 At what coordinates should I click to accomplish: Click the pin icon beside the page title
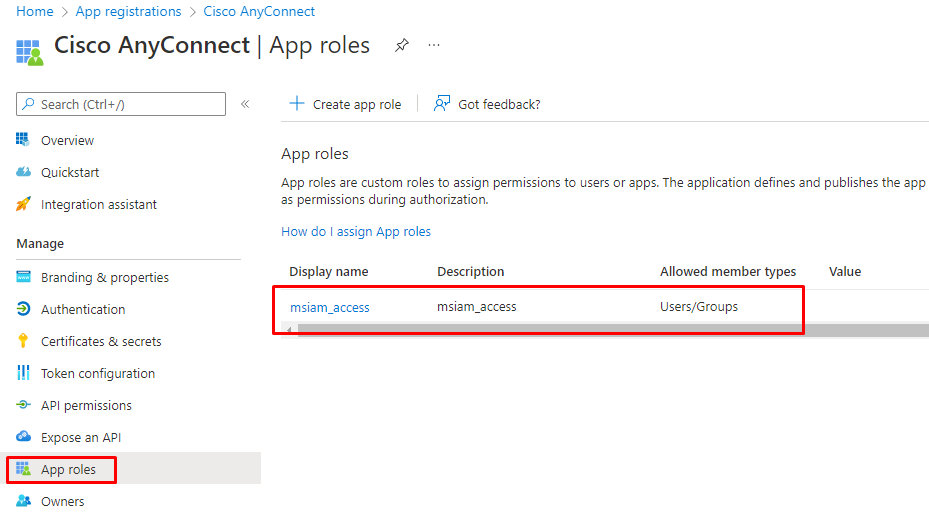[402, 46]
